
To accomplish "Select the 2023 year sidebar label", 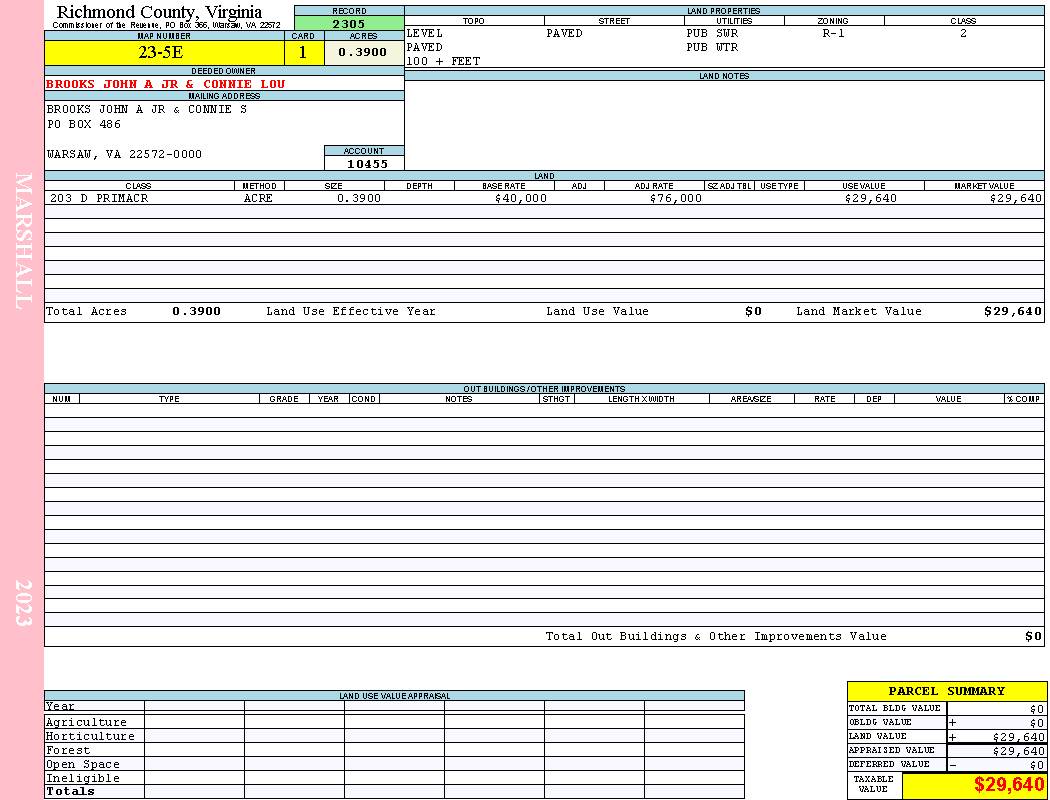I will (x=23, y=603).
